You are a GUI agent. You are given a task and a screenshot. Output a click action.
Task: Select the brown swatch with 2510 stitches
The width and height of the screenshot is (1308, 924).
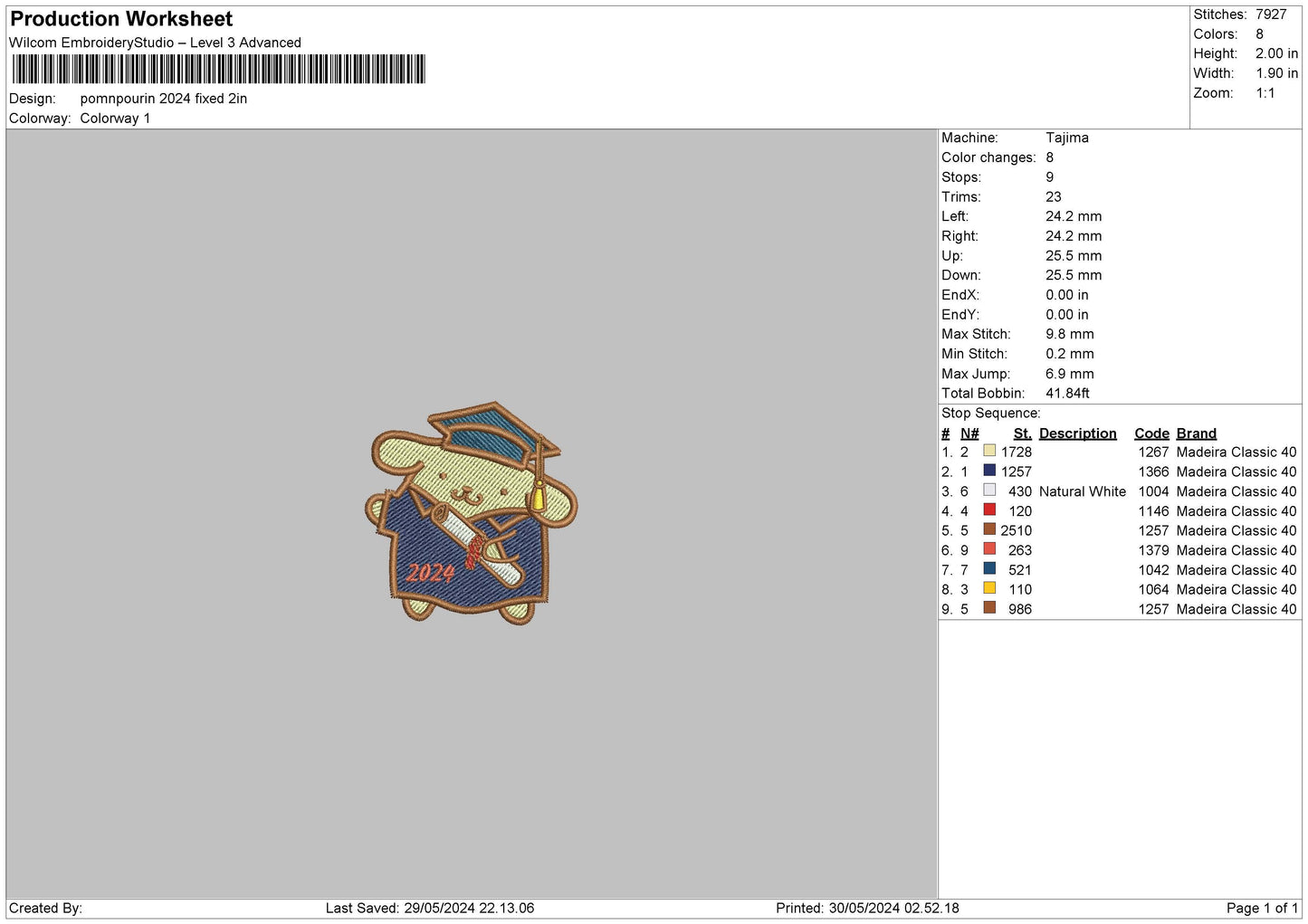point(989,530)
